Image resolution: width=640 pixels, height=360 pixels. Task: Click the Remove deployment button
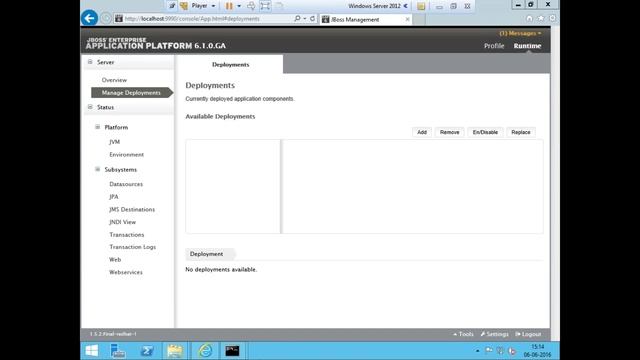click(x=449, y=132)
